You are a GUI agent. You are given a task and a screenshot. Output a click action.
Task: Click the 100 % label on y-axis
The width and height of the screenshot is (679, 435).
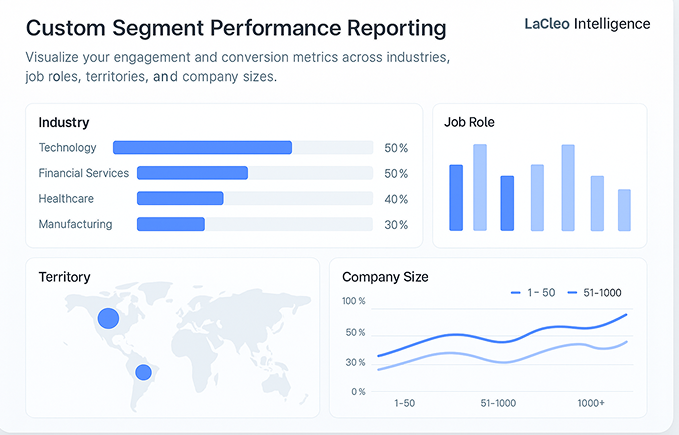[354, 301]
